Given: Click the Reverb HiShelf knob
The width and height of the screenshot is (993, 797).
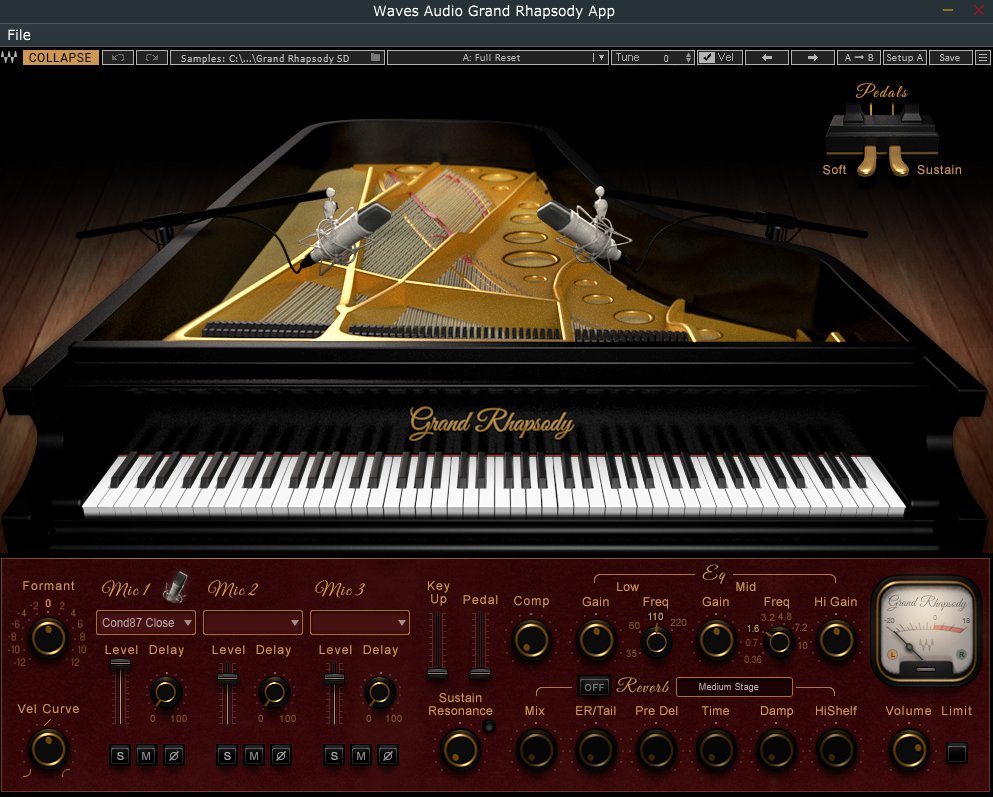Looking at the screenshot, I should [x=836, y=750].
